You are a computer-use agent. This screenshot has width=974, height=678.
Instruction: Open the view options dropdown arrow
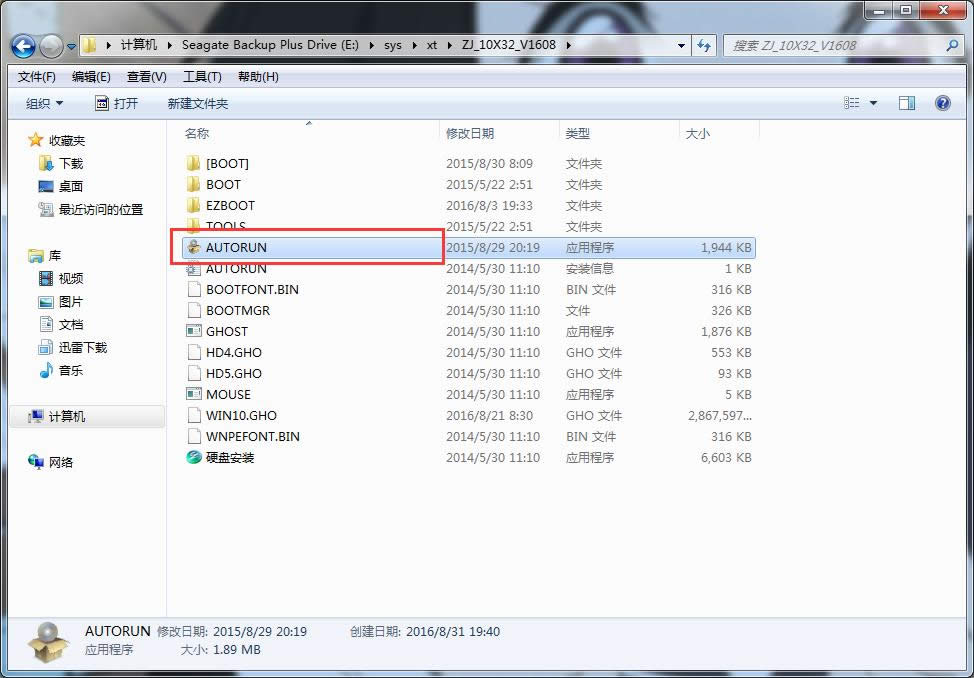point(873,103)
